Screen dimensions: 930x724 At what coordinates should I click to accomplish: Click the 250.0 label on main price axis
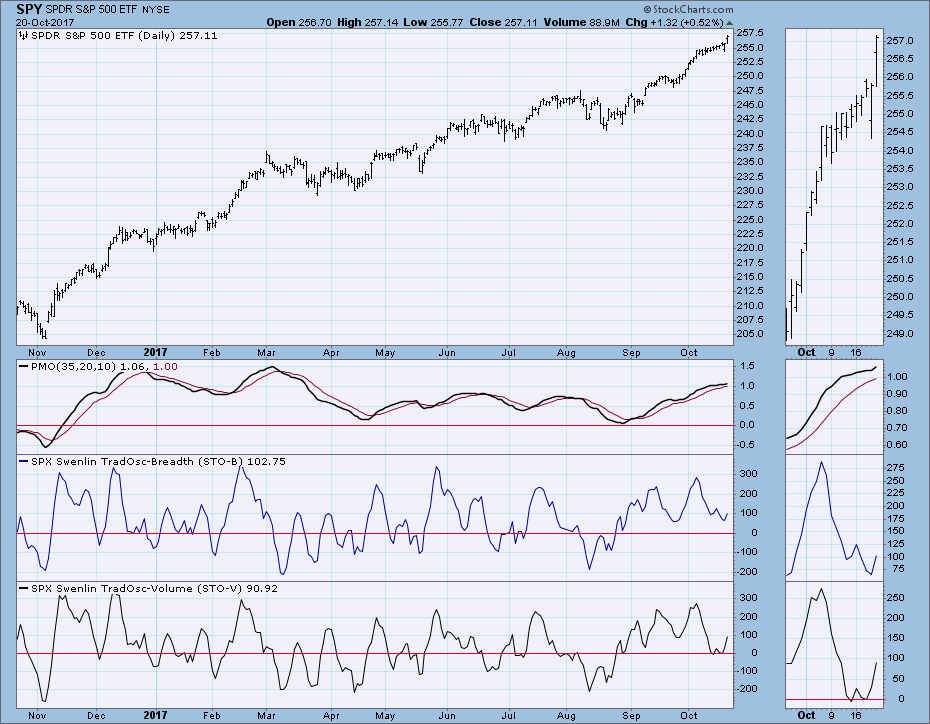coord(751,76)
